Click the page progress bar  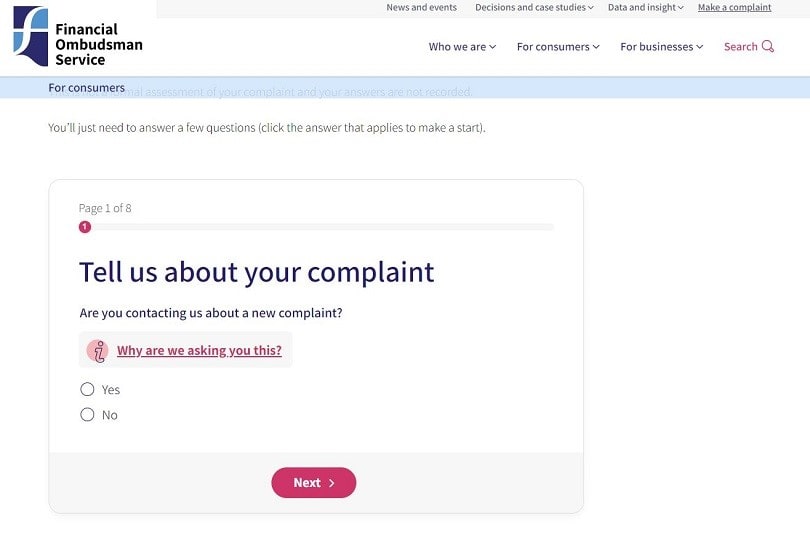click(x=316, y=227)
